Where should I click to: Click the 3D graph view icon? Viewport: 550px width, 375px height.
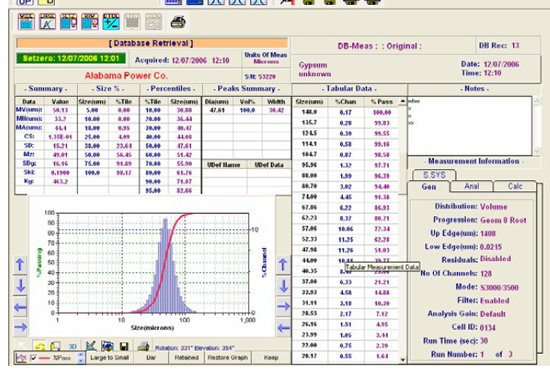point(73,347)
